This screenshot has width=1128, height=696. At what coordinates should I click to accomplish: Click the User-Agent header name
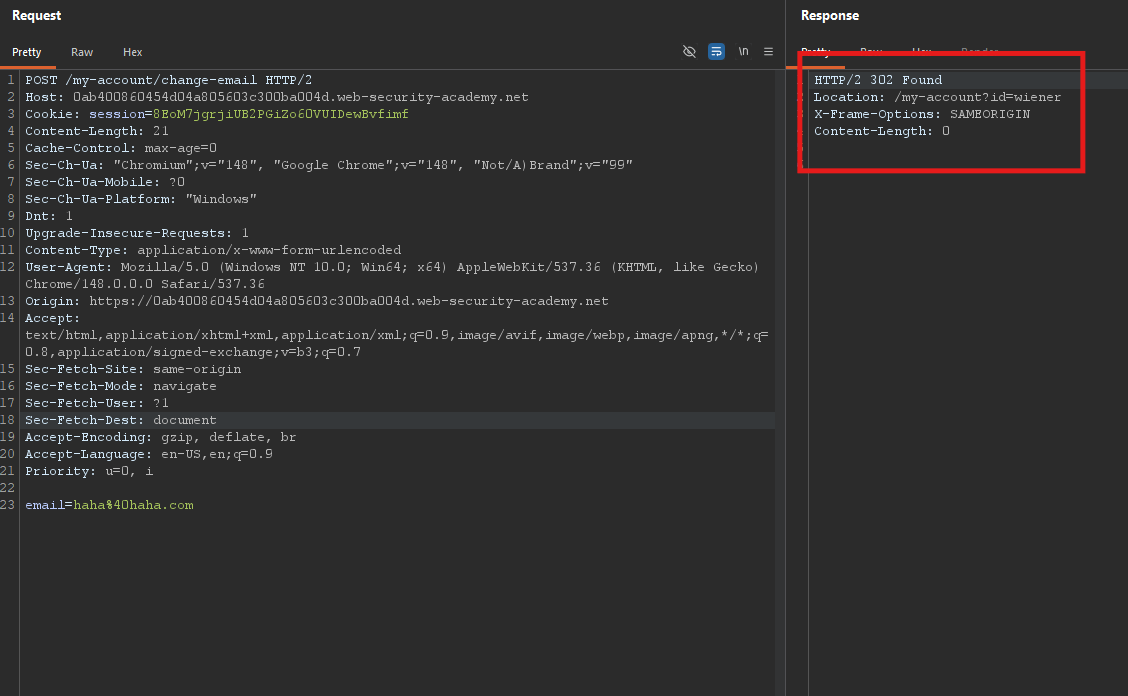tap(68, 267)
